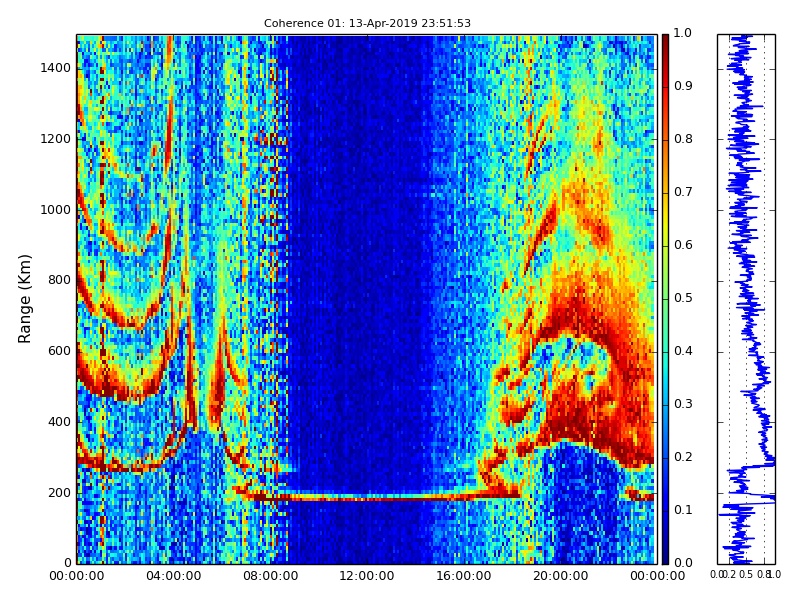
Task: Click the colorbar 1.0 label
Action: (x=683, y=33)
